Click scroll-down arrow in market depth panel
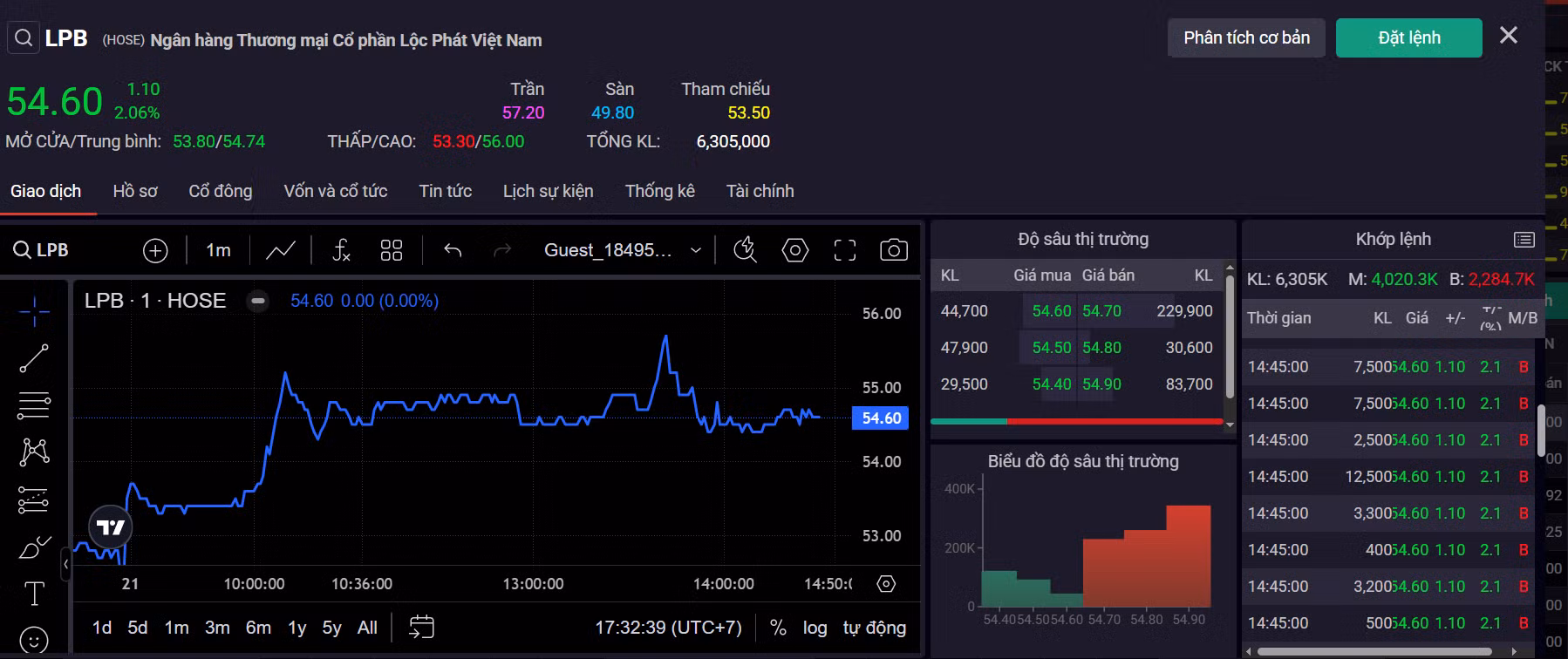 [1230, 425]
